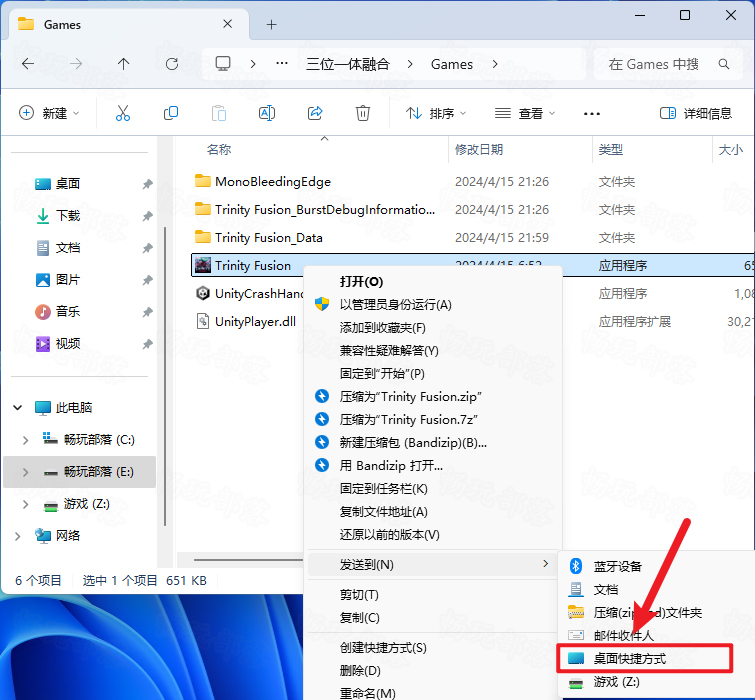This screenshot has height=700, width=755.
Task: Expand the E: drive node
Action: [26, 472]
